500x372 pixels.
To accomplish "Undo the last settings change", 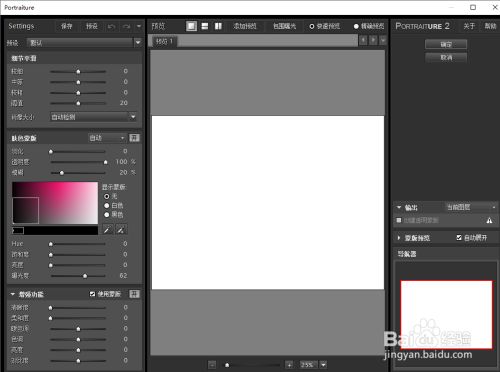I will (111, 26).
